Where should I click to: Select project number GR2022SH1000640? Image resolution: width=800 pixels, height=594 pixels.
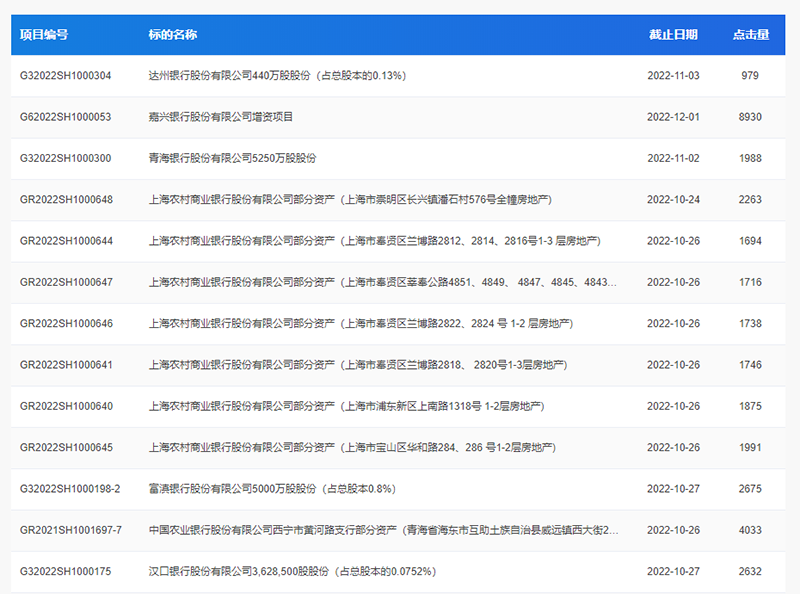[66, 406]
